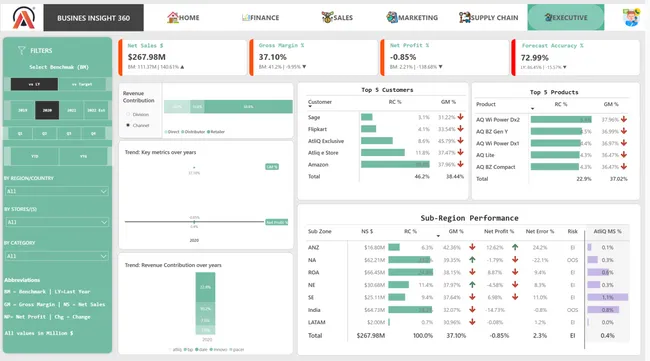Click red GM % down arrow in India row
The height and width of the screenshot is (361, 650).
(x=472, y=310)
